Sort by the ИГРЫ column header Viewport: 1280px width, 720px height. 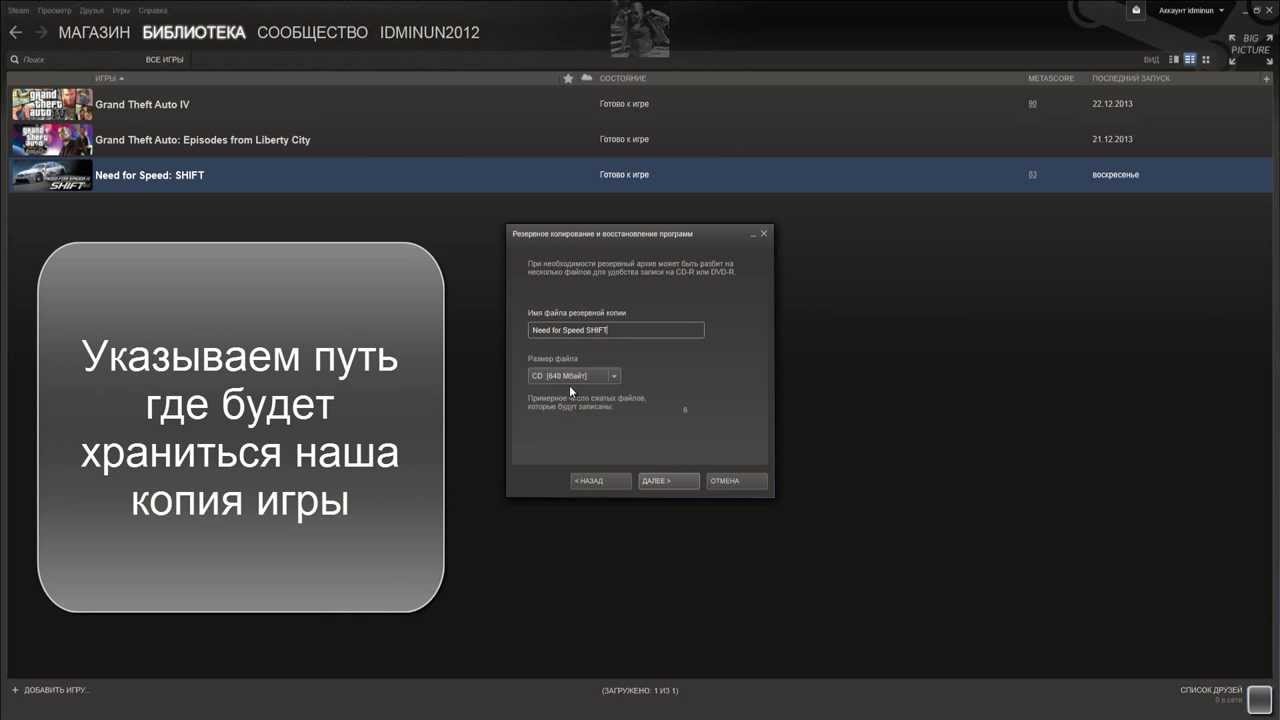[x=109, y=78]
